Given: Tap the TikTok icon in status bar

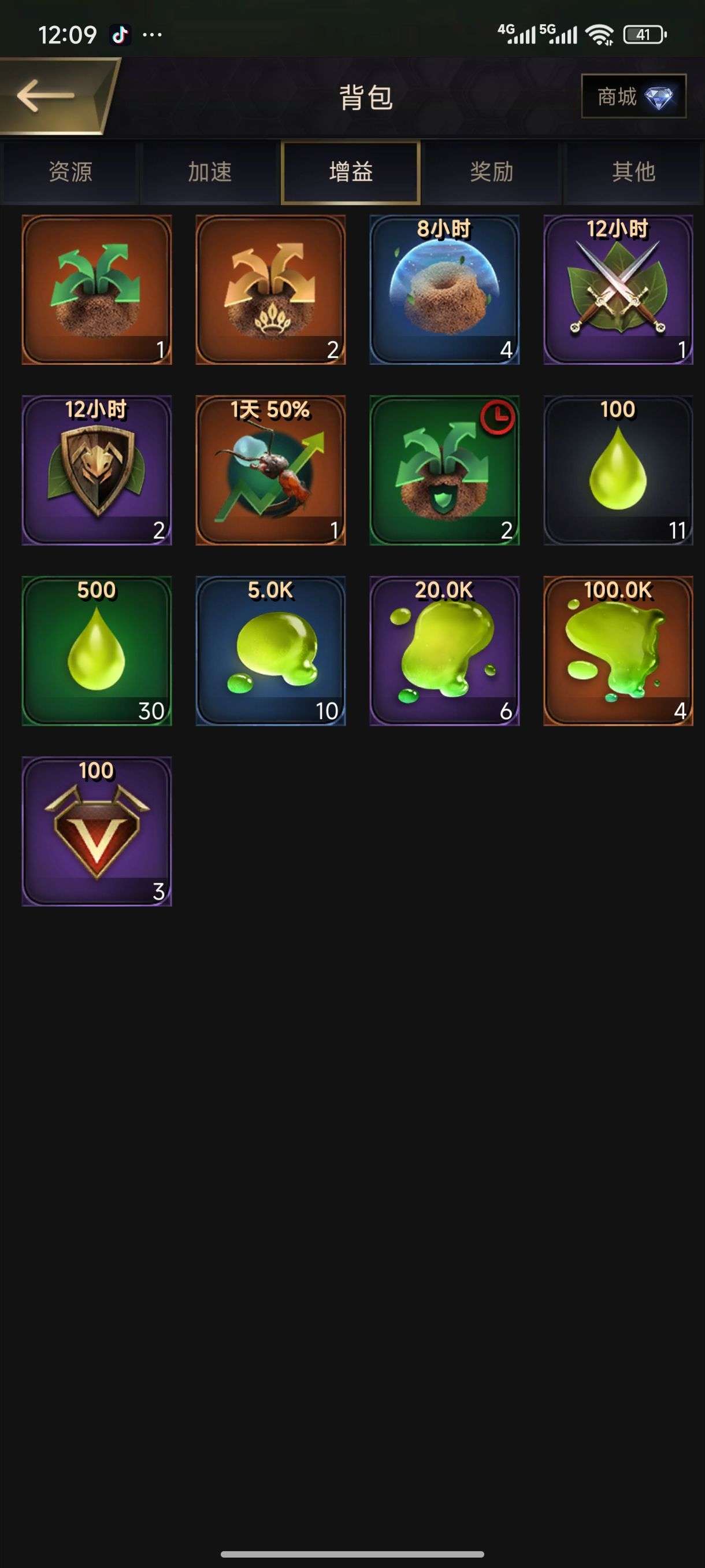Looking at the screenshot, I should (x=120, y=35).
